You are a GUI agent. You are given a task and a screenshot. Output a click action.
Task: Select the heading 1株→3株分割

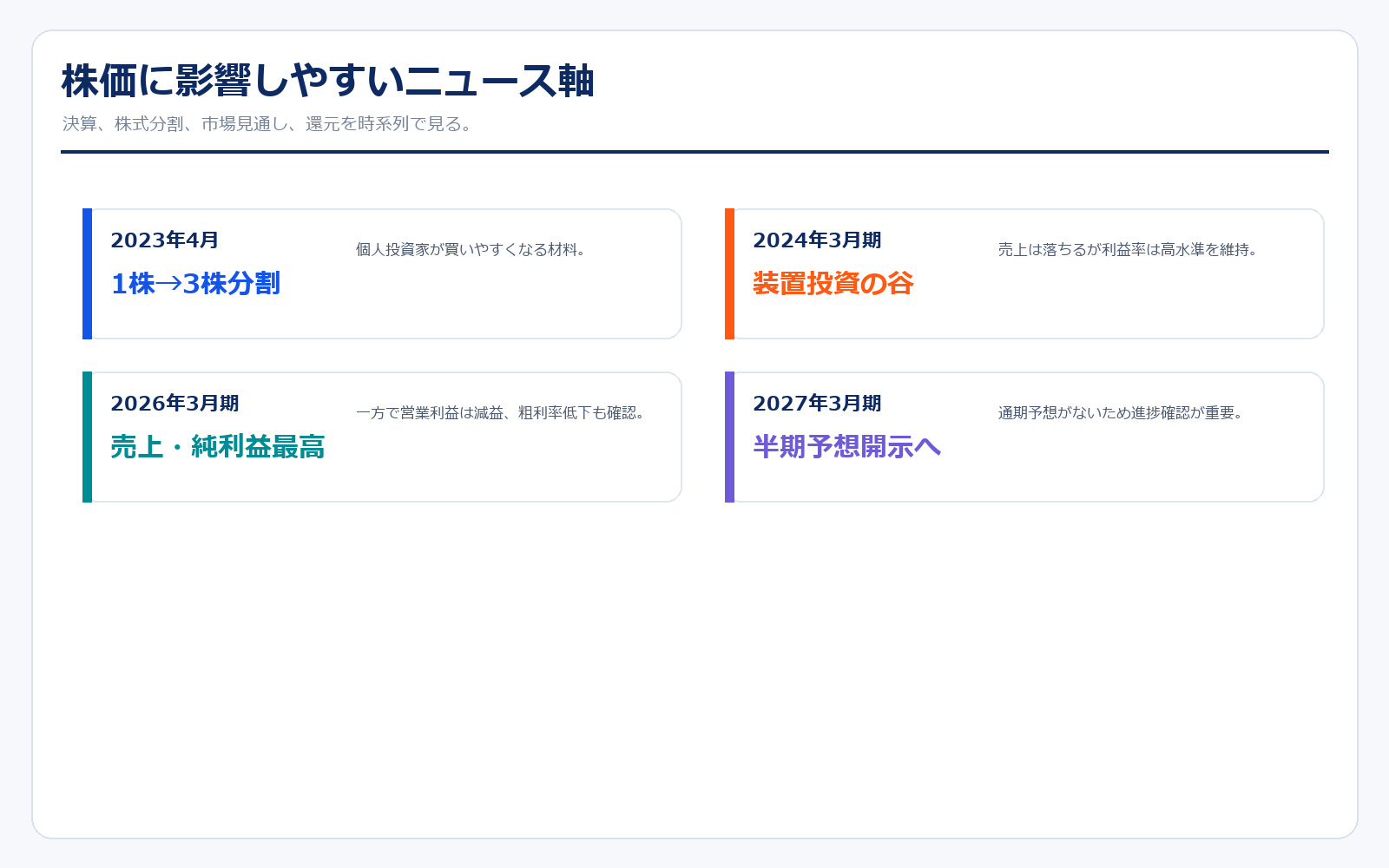coord(195,284)
